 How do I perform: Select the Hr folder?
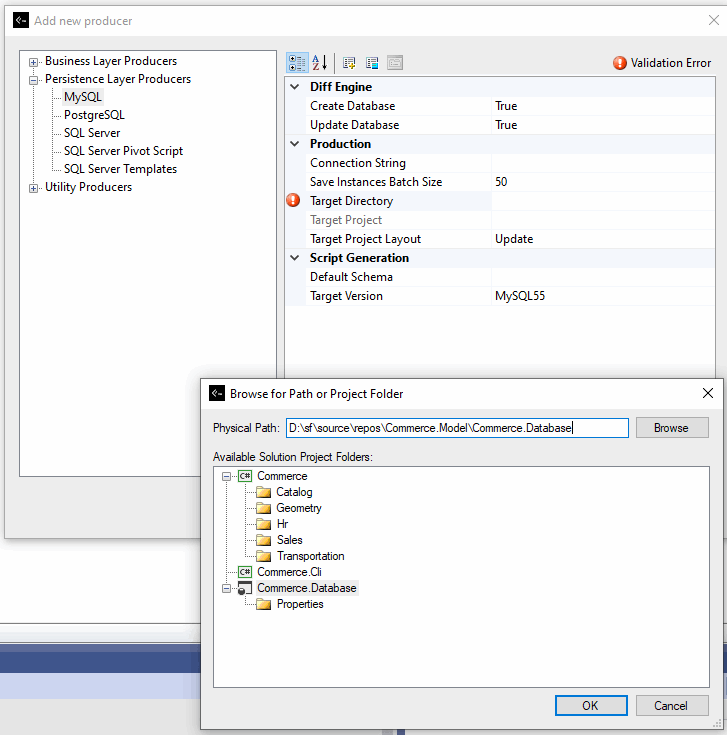pos(282,524)
